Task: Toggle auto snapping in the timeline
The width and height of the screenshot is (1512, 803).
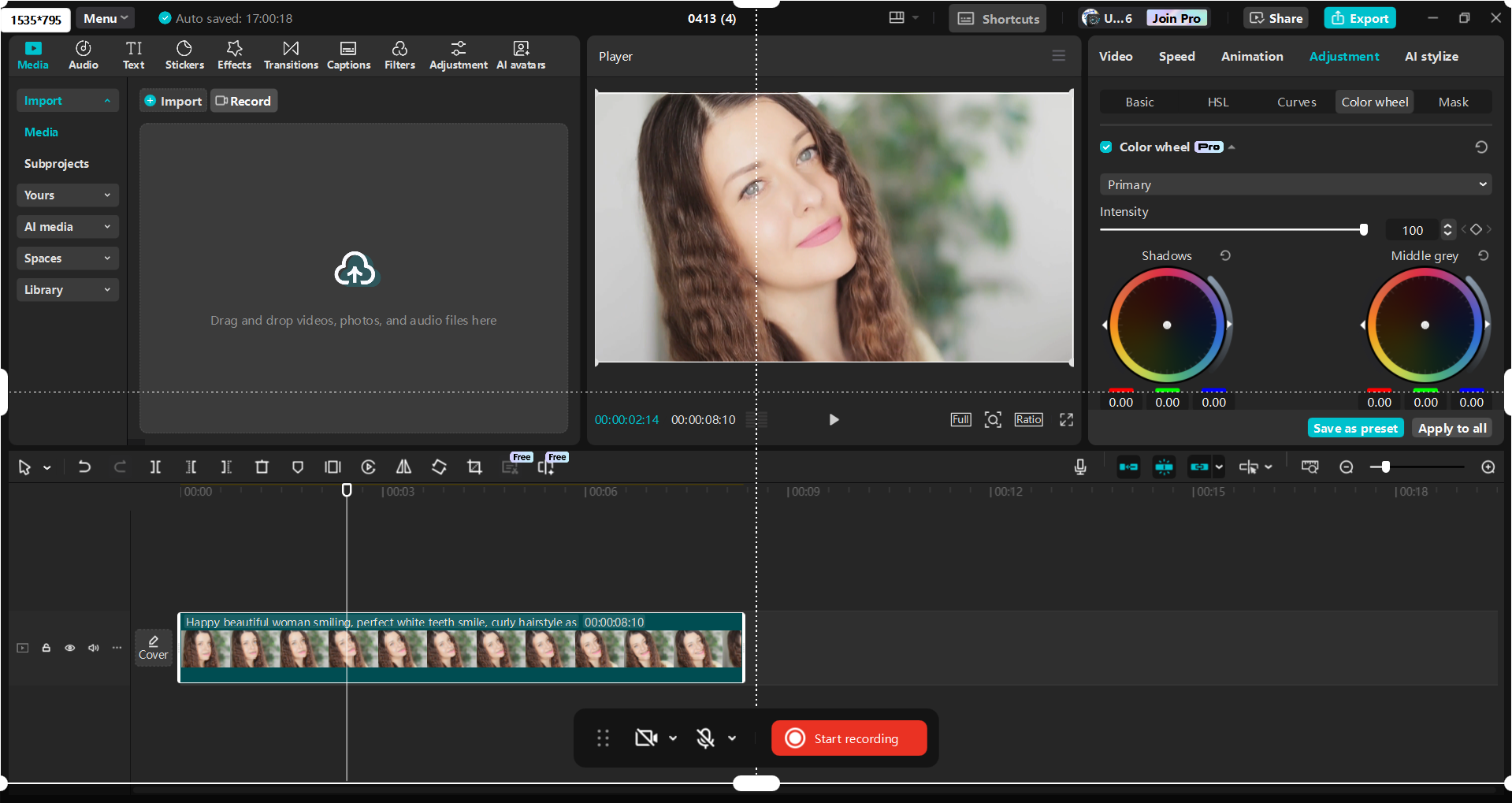Action: click(1163, 467)
